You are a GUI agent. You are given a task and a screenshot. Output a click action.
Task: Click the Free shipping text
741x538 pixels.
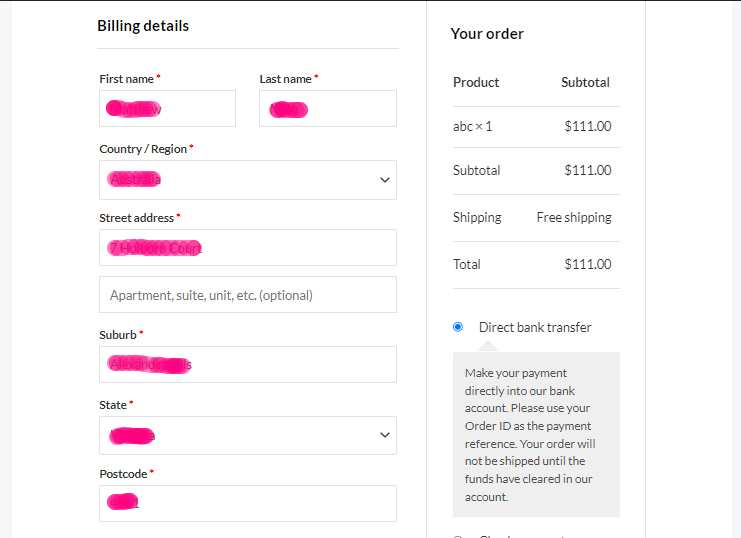[574, 217]
